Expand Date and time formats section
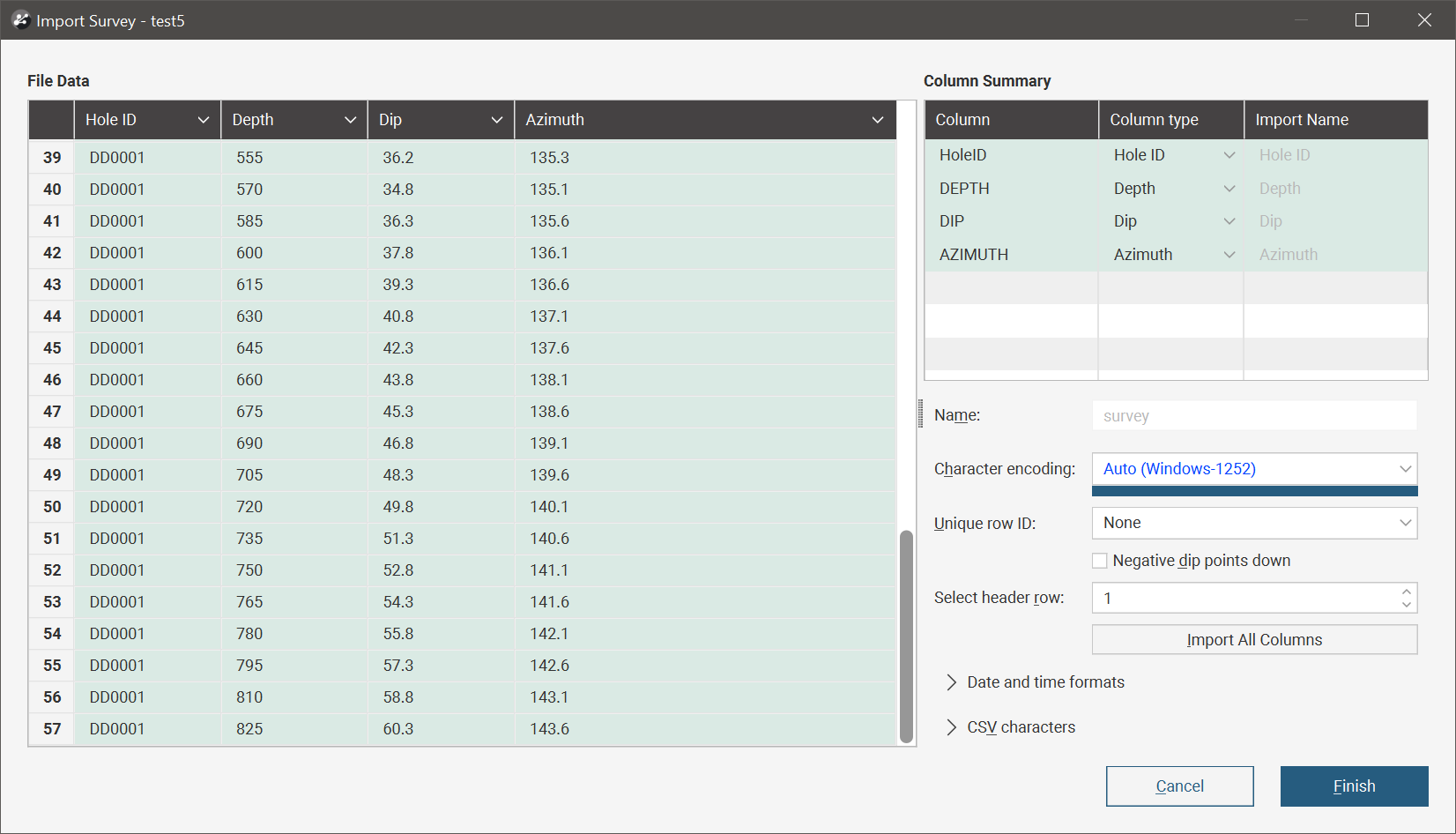This screenshot has width=1456, height=834. 952,682
